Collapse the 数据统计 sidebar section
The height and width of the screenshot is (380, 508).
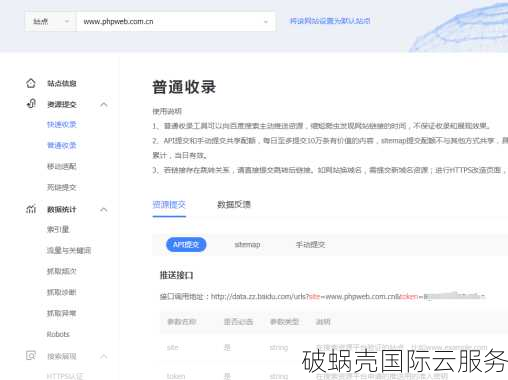(104, 210)
